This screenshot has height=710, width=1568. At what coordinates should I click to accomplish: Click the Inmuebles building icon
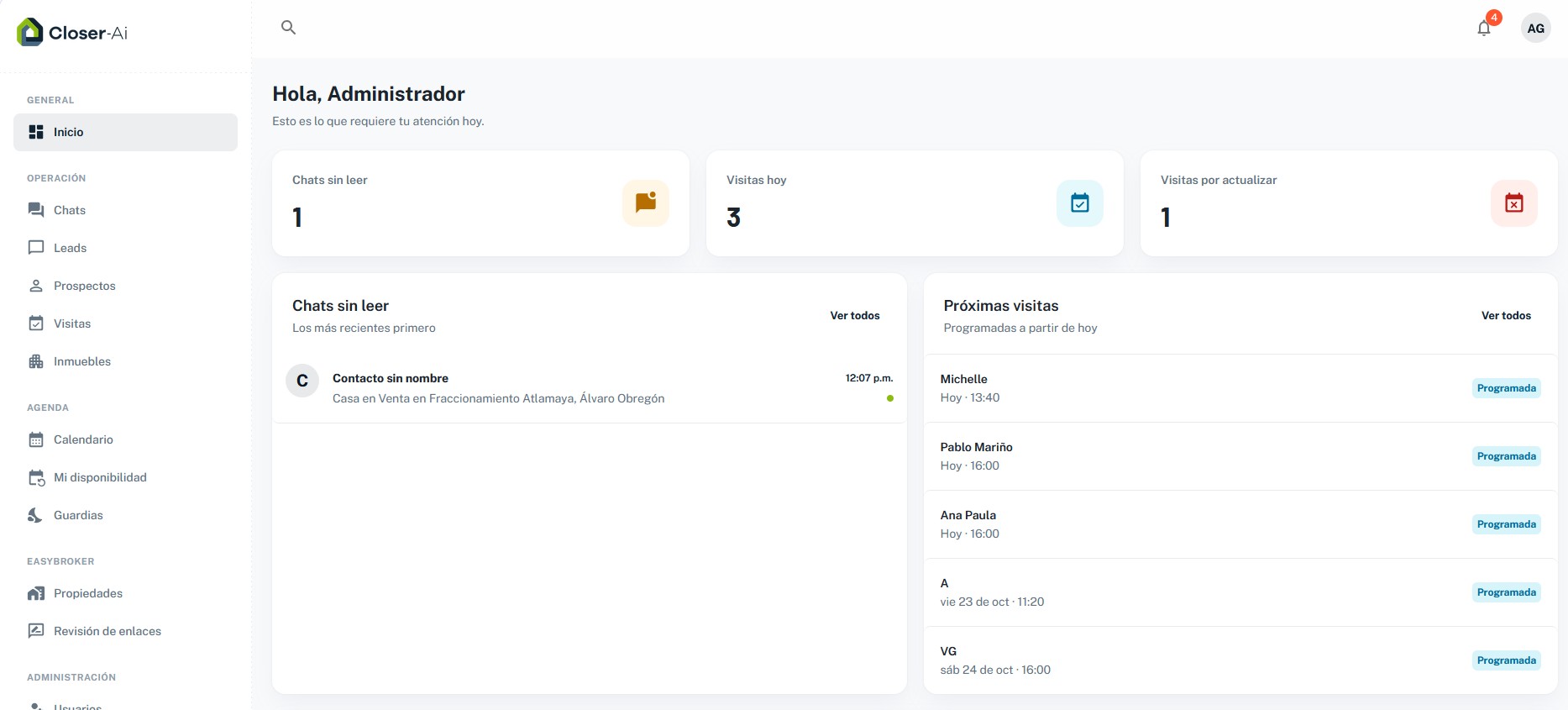click(x=36, y=361)
